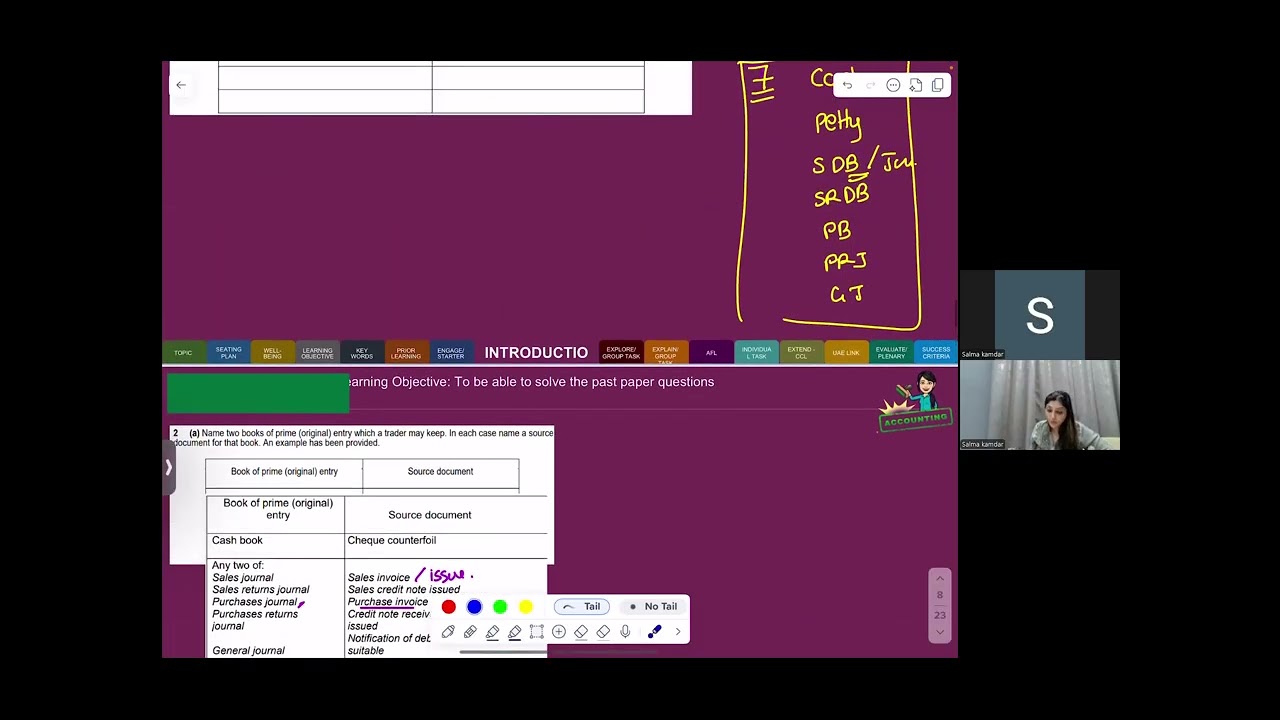Select the pencil tool
The width and height of the screenshot is (1280, 720).
tap(470, 632)
